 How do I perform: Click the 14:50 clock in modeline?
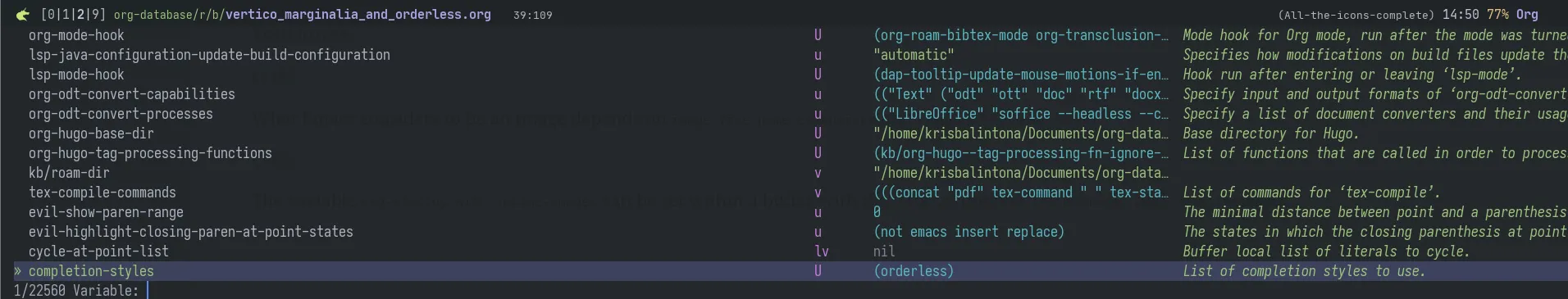pos(1461,15)
